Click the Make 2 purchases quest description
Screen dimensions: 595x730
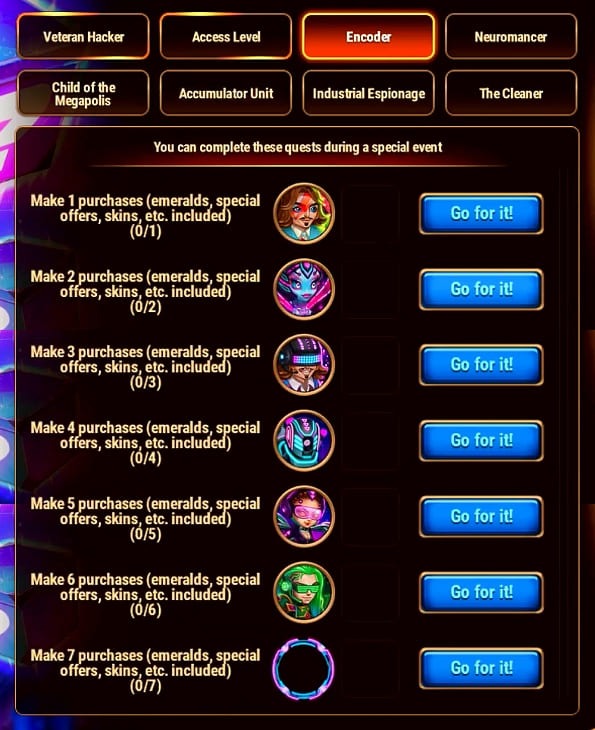(145, 291)
